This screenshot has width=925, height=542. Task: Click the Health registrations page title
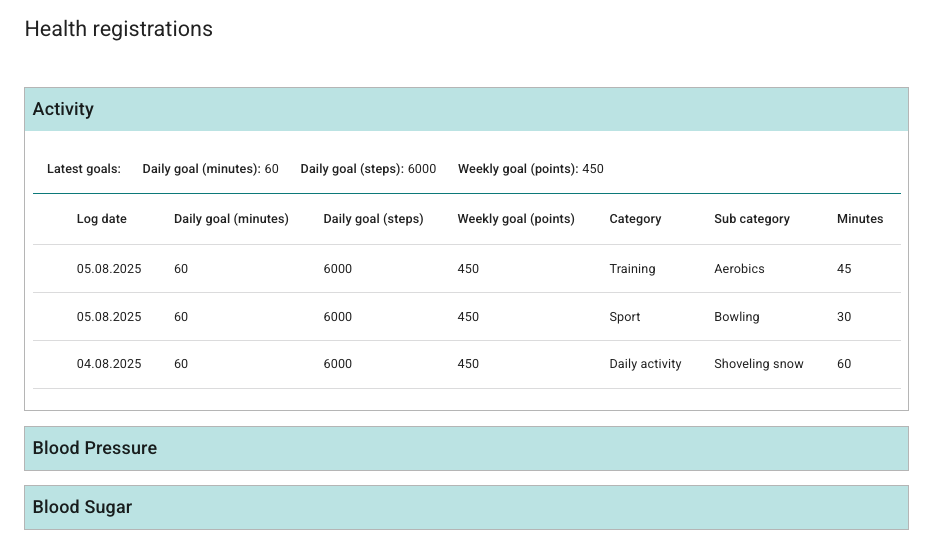coord(119,29)
